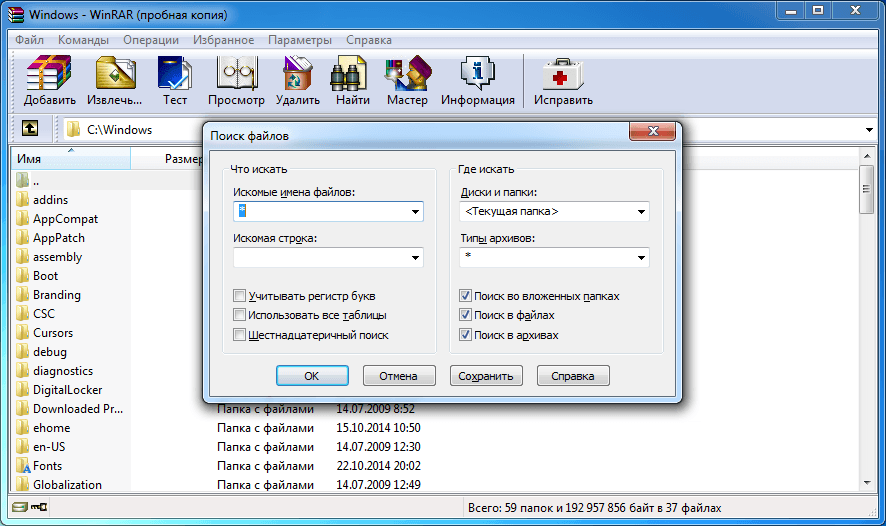
Task: Click the Справка button in dialog
Action: click(573, 376)
